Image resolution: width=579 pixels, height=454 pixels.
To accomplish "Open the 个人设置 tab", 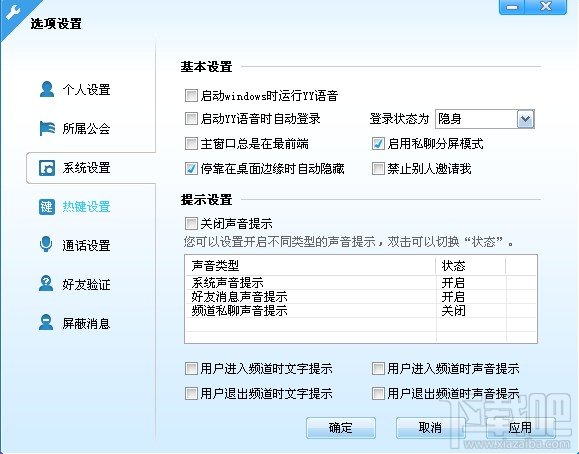I will (86, 89).
